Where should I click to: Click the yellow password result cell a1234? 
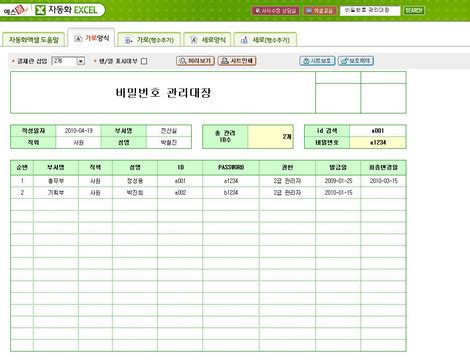378,142
